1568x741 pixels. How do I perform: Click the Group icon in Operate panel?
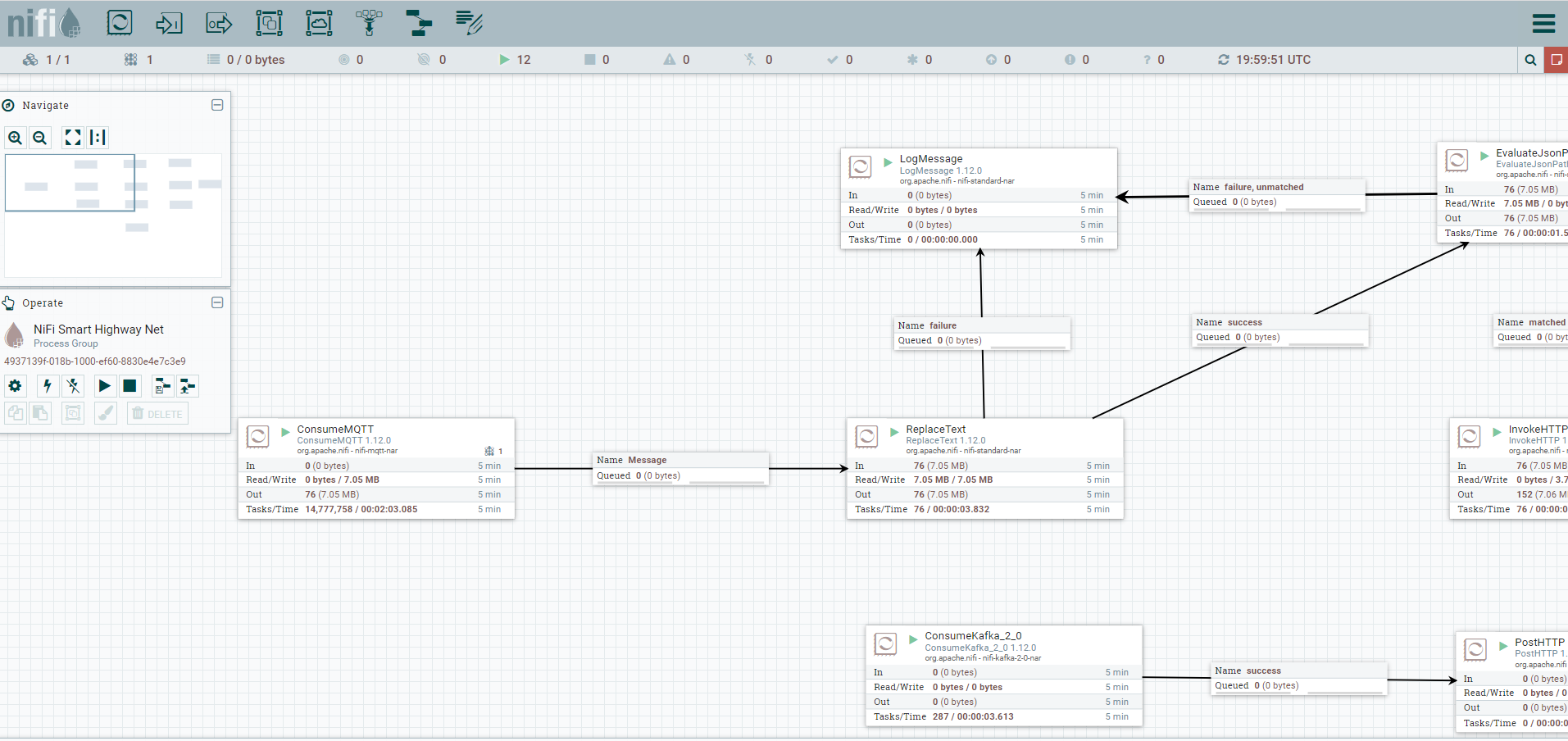[73, 413]
